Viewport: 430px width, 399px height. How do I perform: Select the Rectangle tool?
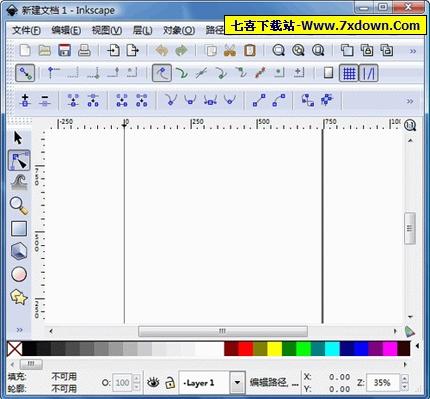pyautogui.click(x=19, y=229)
